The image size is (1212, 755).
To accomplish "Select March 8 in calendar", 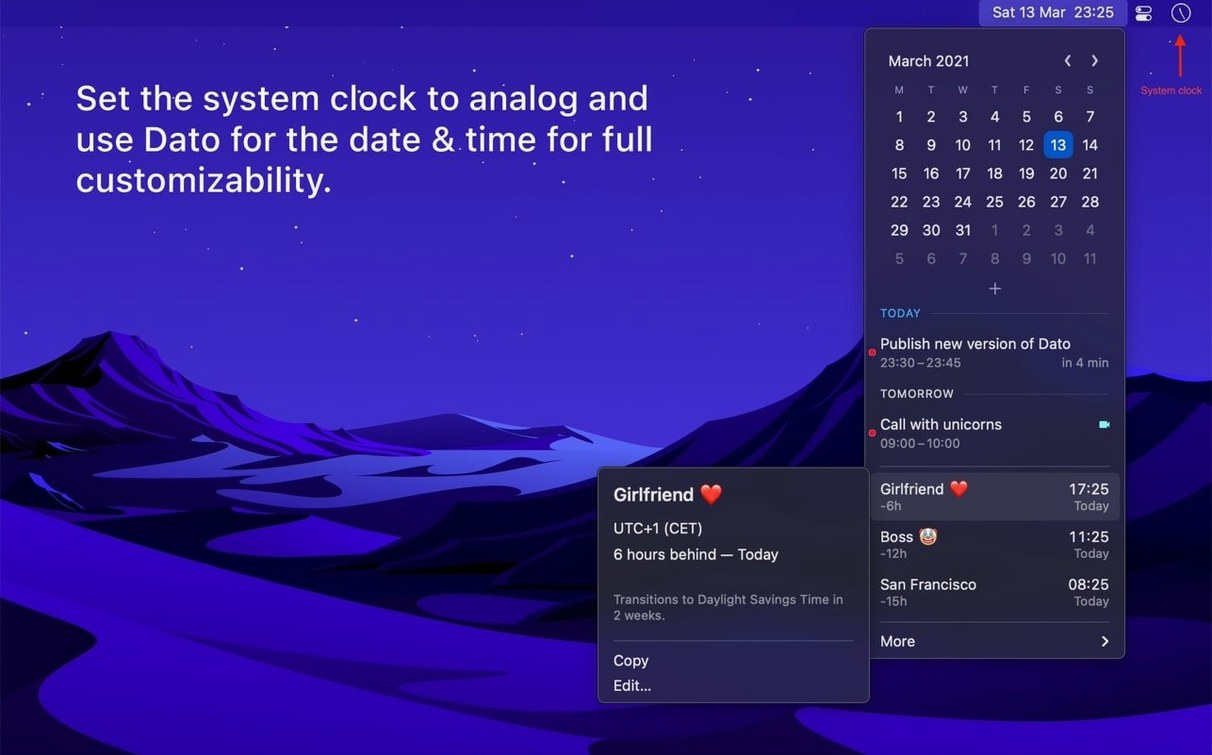I will pyautogui.click(x=899, y=145).
